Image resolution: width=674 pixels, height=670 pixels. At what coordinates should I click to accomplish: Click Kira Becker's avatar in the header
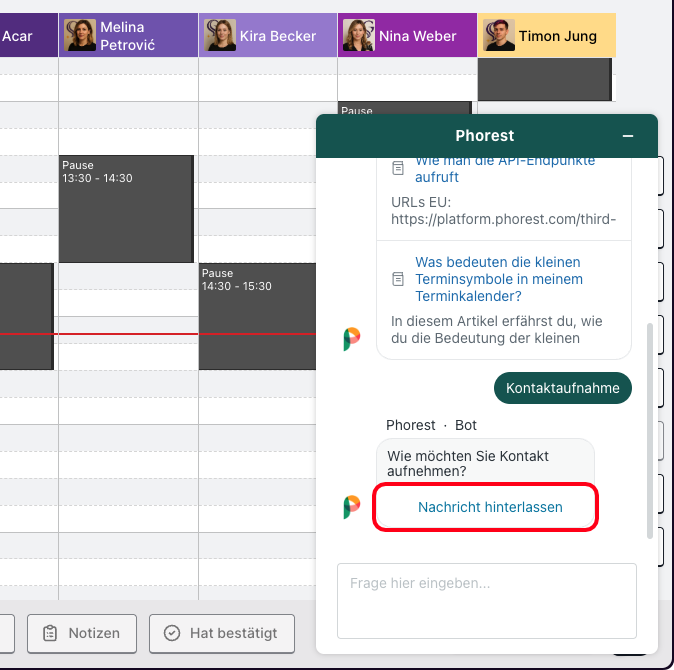pyautogui.click(x=220, y=36)
